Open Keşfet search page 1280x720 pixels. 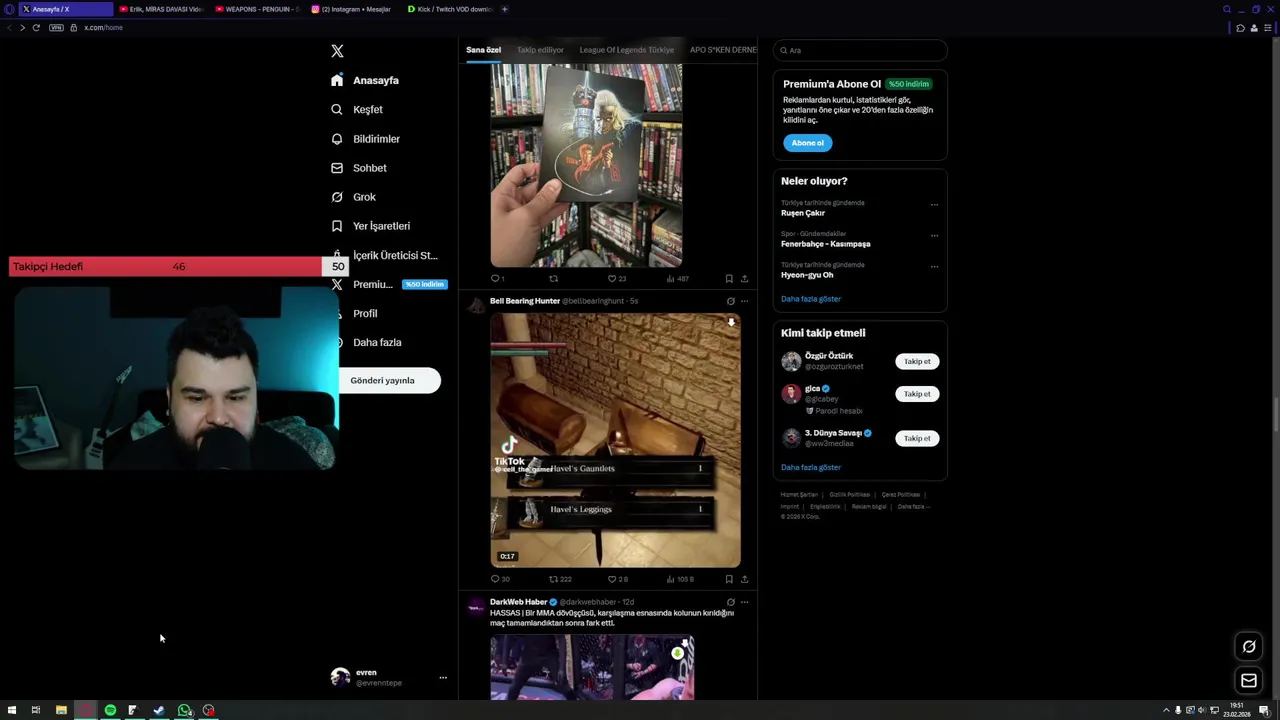(357, 109)
